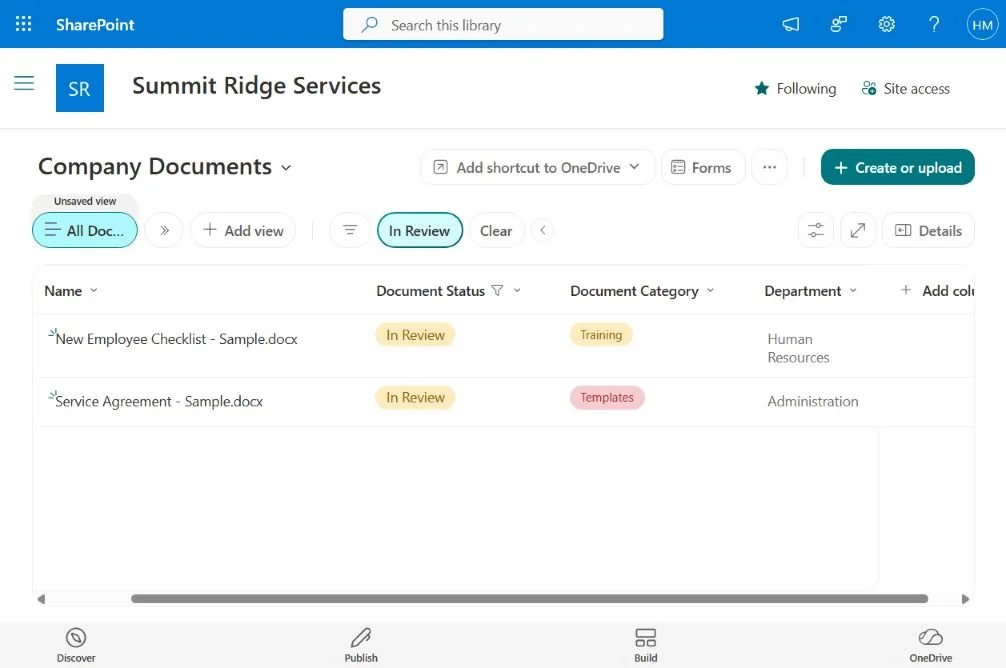Click In Review status of Service Agreement
The width and height of the screenshot is (1006, 668).
click(x=415, y=397)
